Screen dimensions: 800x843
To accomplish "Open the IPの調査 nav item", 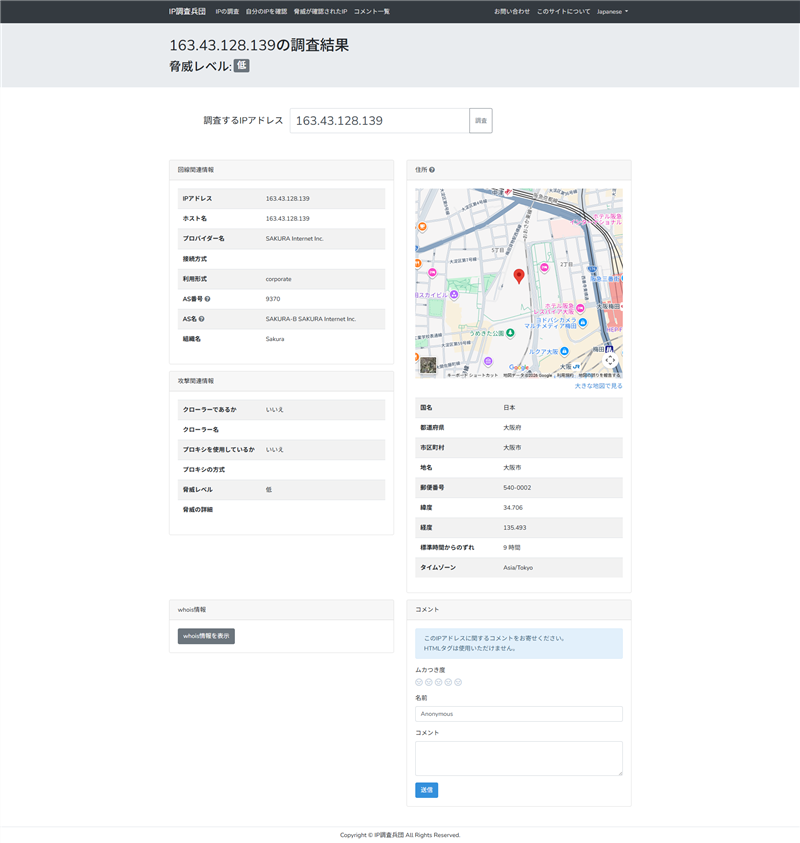I will (227, 11).
